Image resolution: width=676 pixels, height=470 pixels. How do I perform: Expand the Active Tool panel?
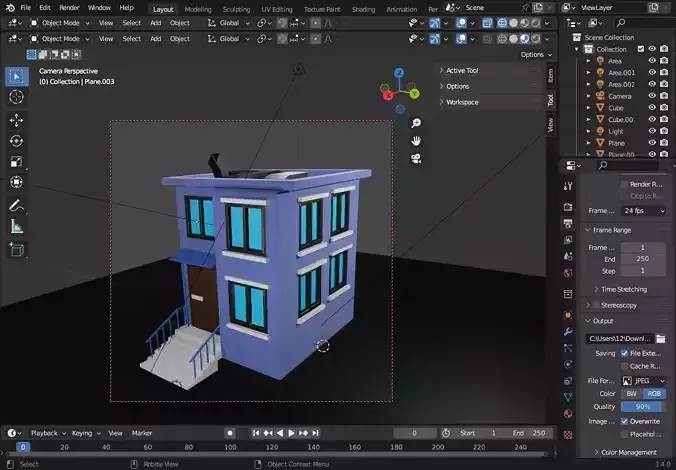[x=462, y=70]
